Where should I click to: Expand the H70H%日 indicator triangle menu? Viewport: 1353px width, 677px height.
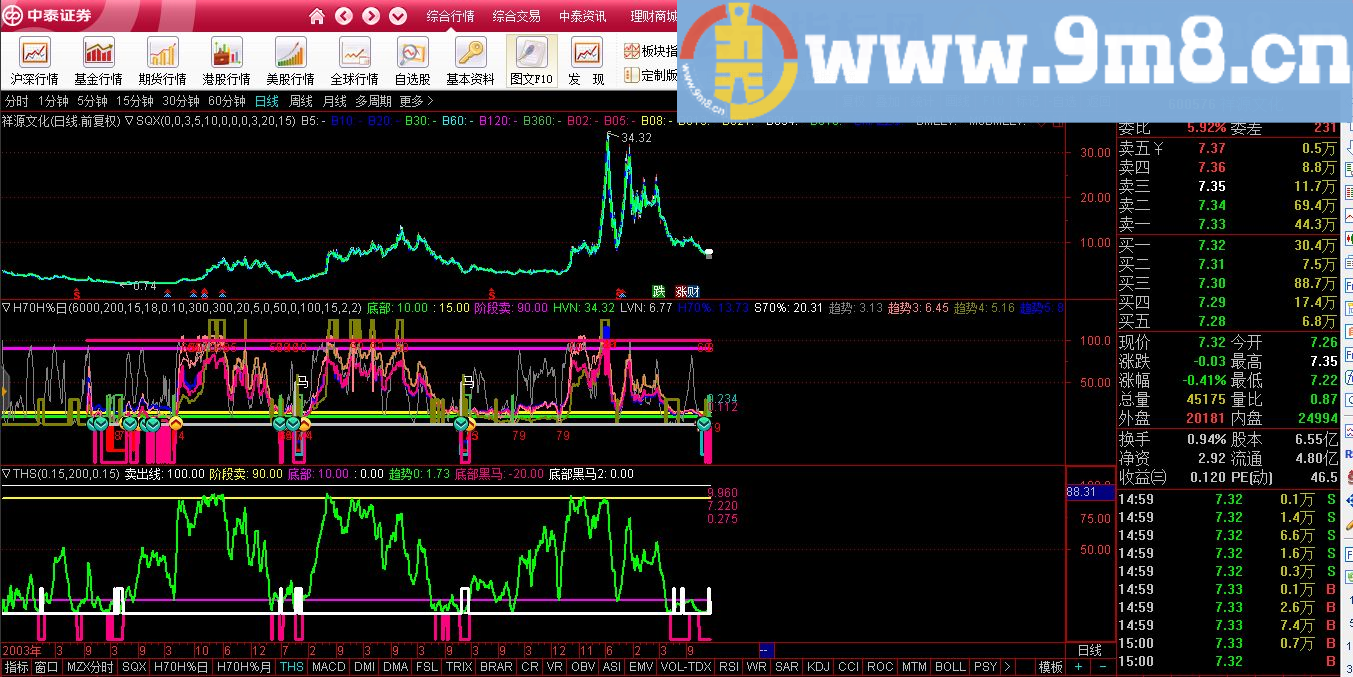pyautogui.click(x=7, y=307)
